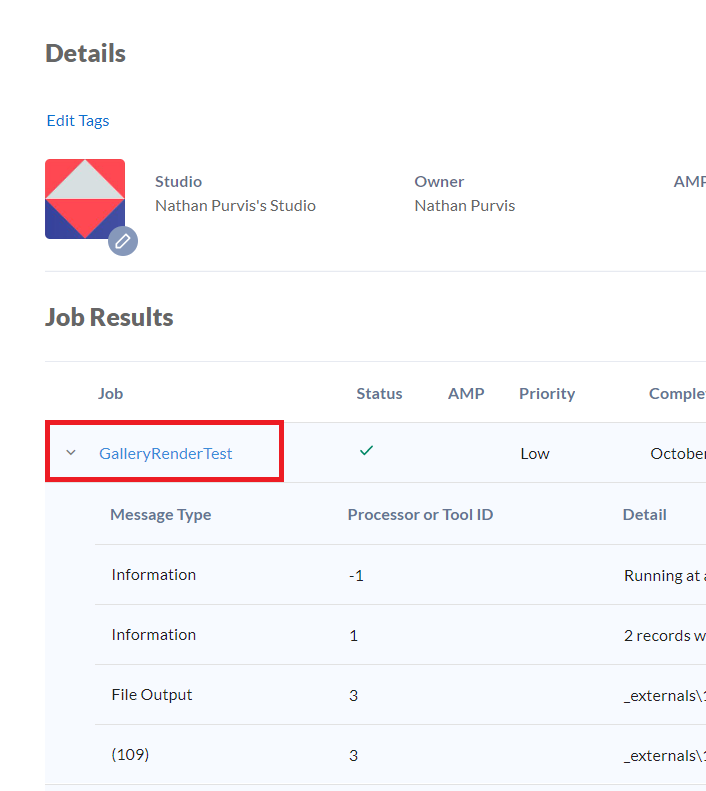The height and width of the screenshot is (791, 706).
Task: Select the File Output message row
Action: (x=152, y=694)
